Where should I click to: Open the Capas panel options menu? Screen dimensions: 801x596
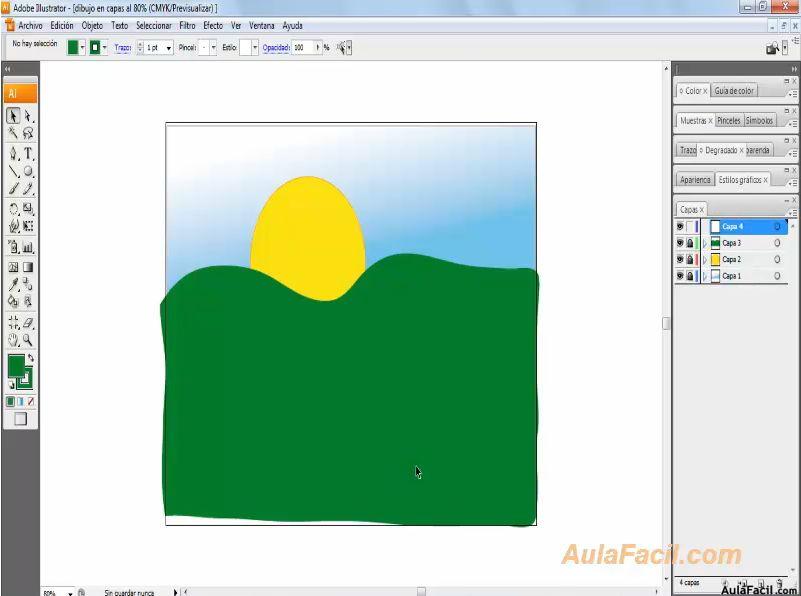[792, 212]
